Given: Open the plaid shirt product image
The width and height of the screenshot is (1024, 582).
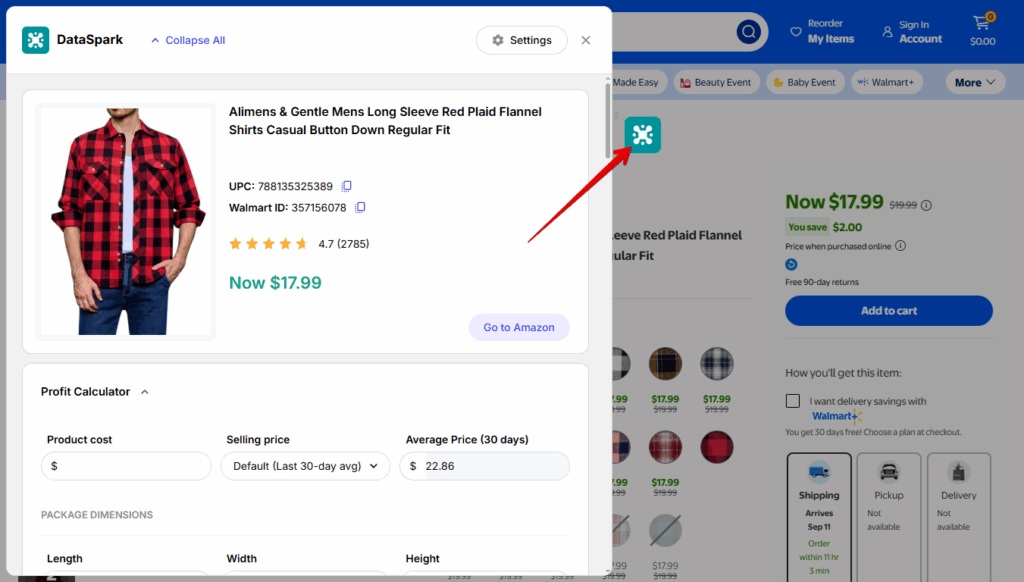Looking at the screenshot, I should tap(126, 221).
